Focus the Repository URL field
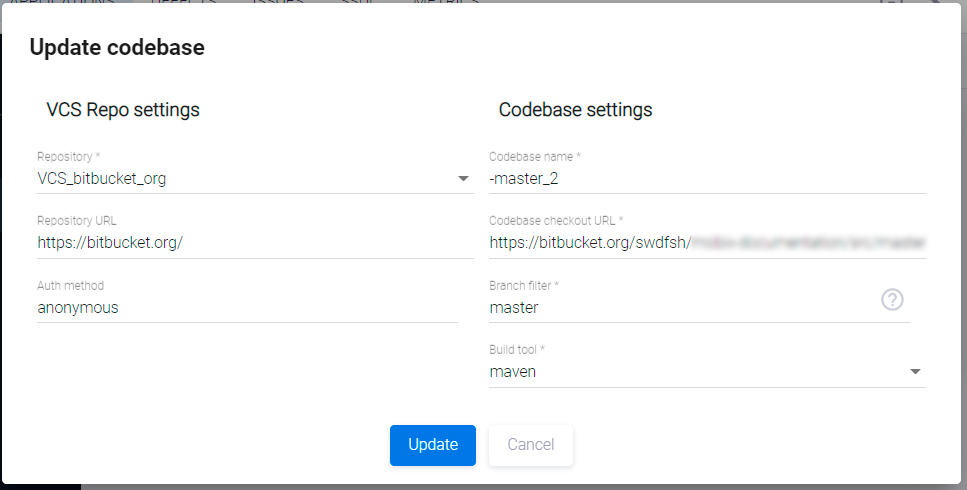This screenshot has height=490, width=967. point(254,243)
